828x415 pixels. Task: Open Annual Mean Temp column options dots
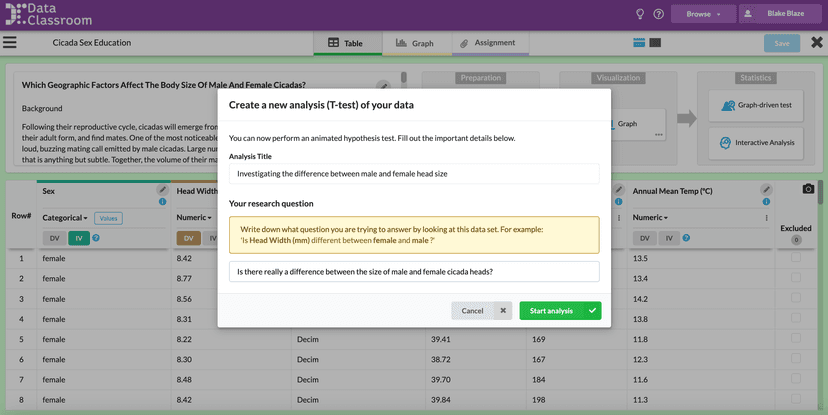(x=766, y=218)
